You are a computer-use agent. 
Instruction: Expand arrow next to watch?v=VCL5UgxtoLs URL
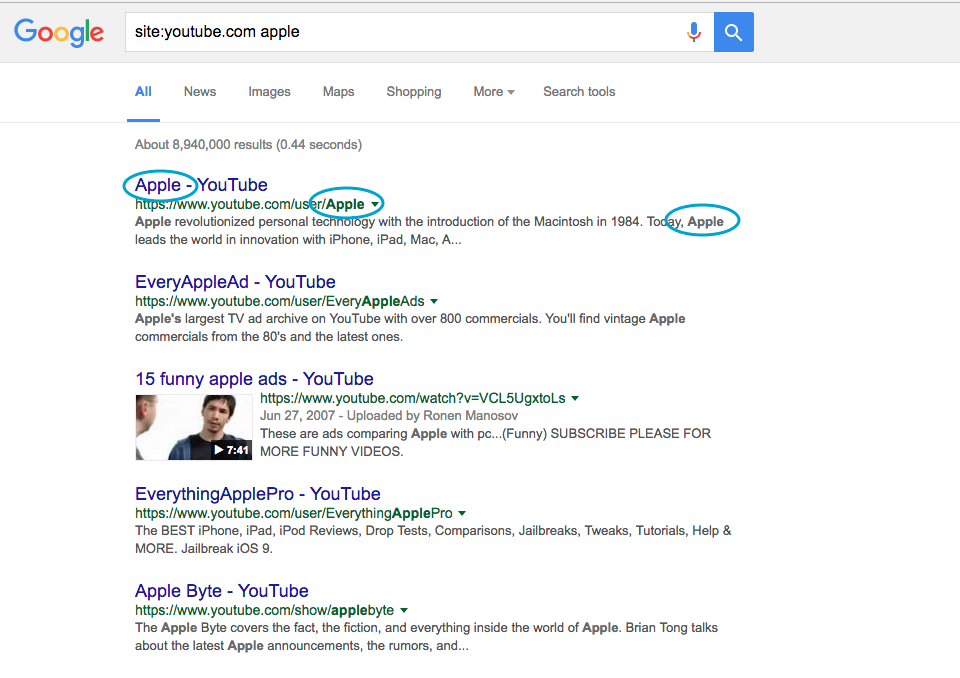pos(575,399)
